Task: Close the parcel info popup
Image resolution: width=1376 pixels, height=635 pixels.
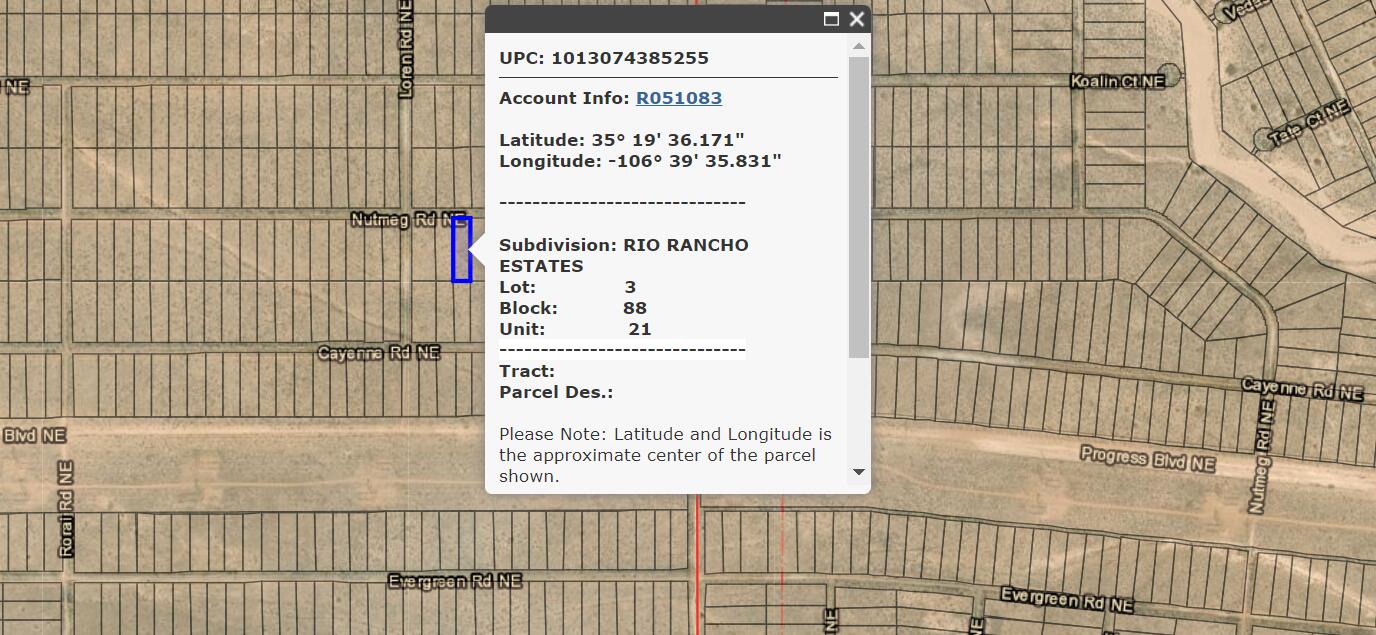Action: point(857,19)
